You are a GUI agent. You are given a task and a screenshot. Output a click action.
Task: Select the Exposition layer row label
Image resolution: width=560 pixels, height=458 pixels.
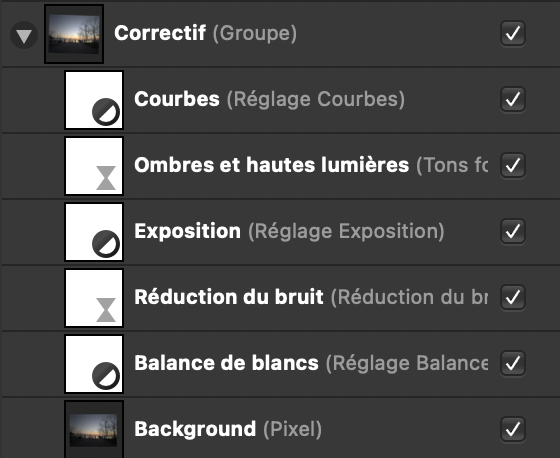(188, 231)
